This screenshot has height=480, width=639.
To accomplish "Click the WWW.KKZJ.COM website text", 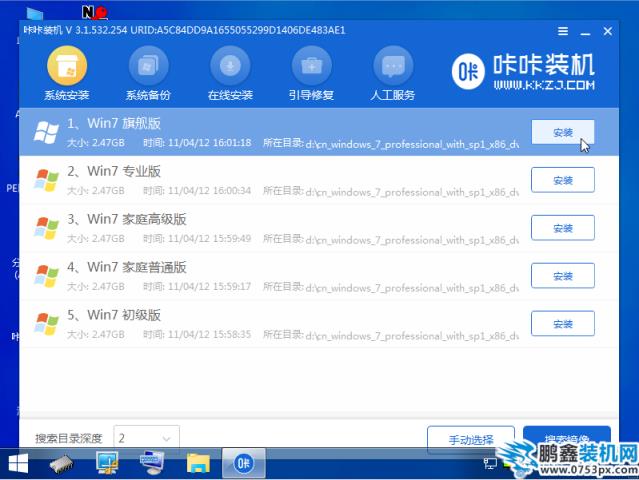I will pyautogui.click(x=544, y=85).
